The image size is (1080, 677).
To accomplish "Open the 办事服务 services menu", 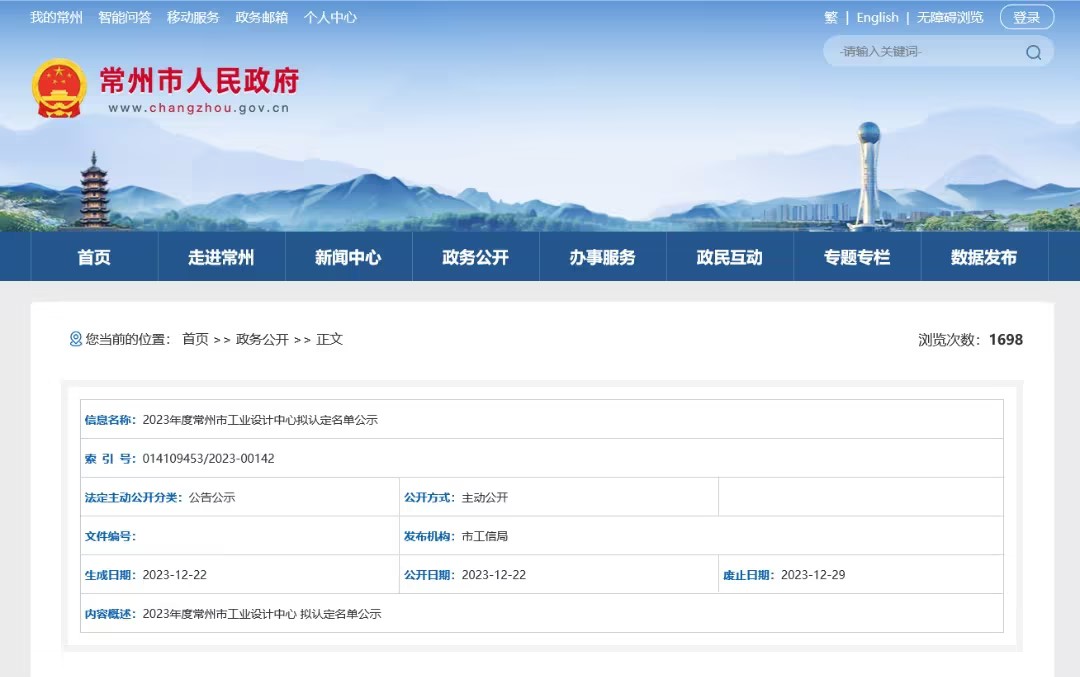I will click(x=602, y=257).
